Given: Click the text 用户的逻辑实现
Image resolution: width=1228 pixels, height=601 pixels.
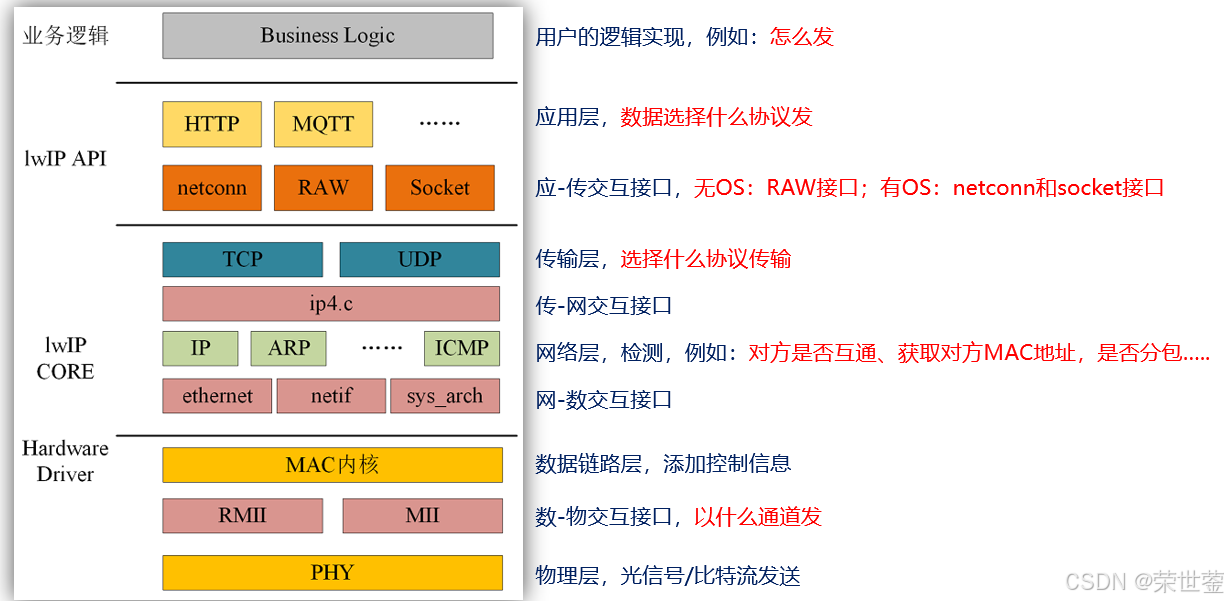Looking at the screenshot, I should tap(610, 37).
